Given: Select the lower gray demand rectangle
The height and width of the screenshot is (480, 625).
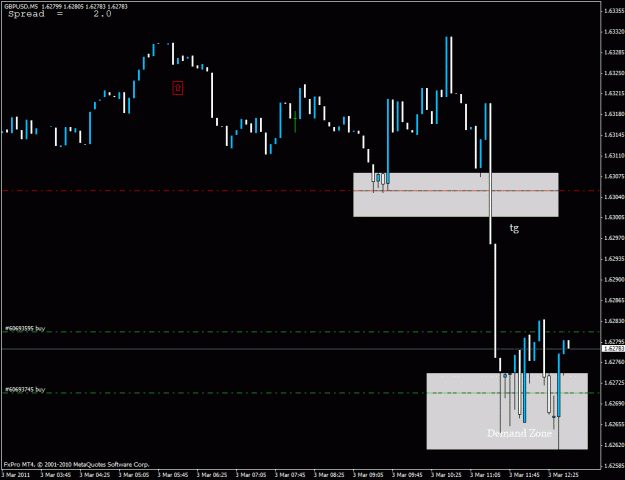Looking at the screenshot, I should click(x=507, y=411).
